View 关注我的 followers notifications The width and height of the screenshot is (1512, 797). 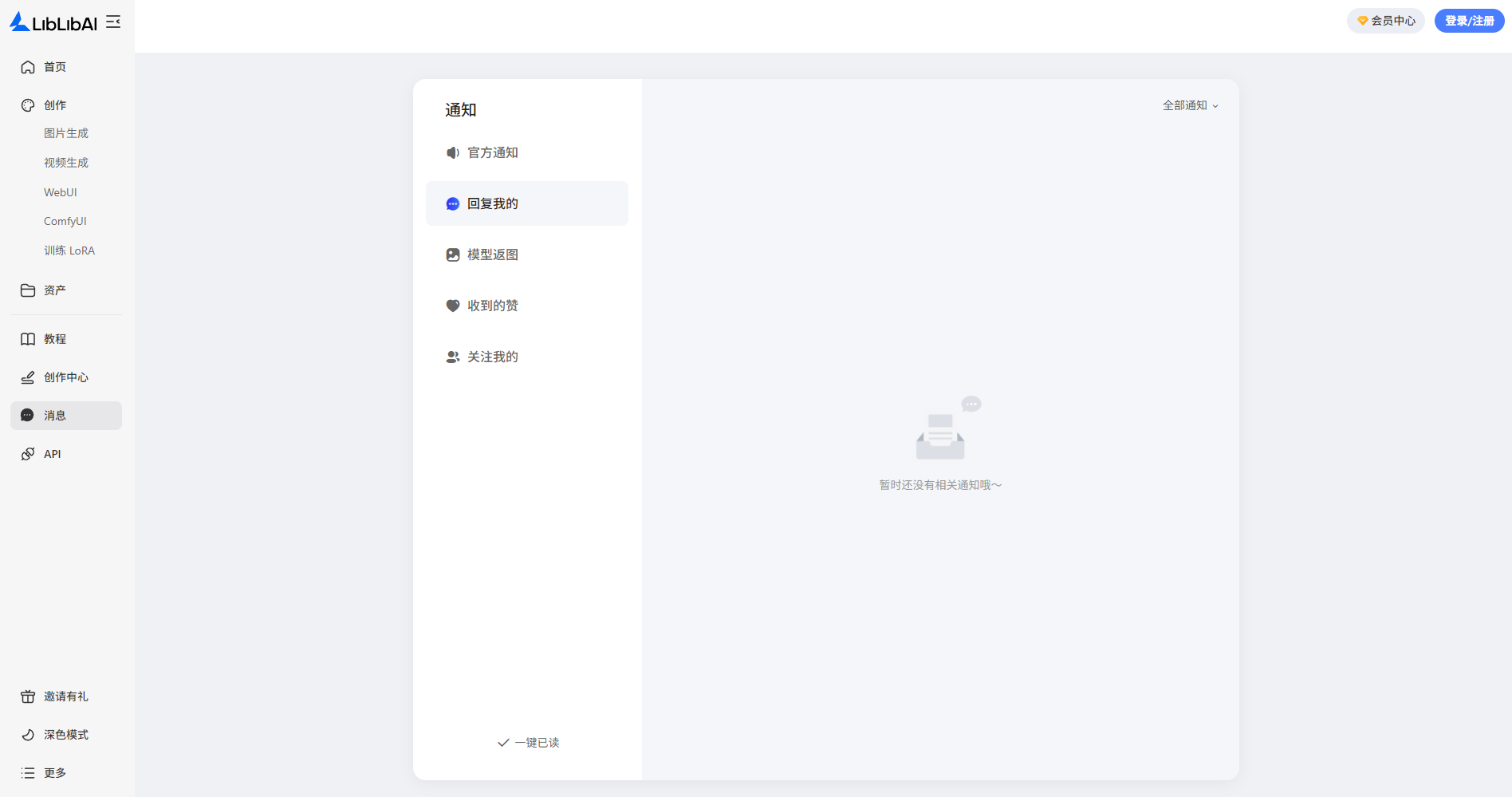pyautogui.click(x=492, y=357)
